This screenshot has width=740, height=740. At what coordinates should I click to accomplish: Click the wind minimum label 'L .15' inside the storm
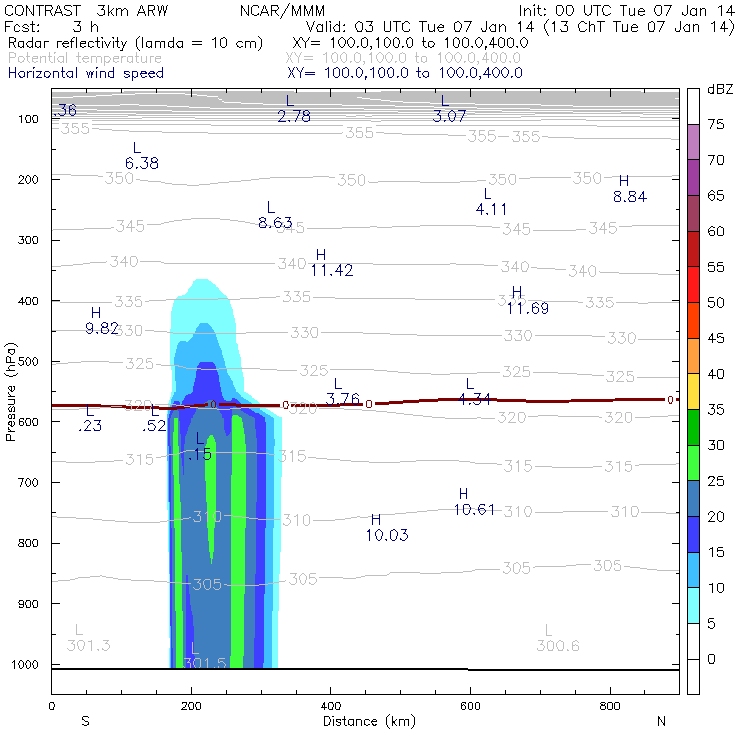coord(200,447)
